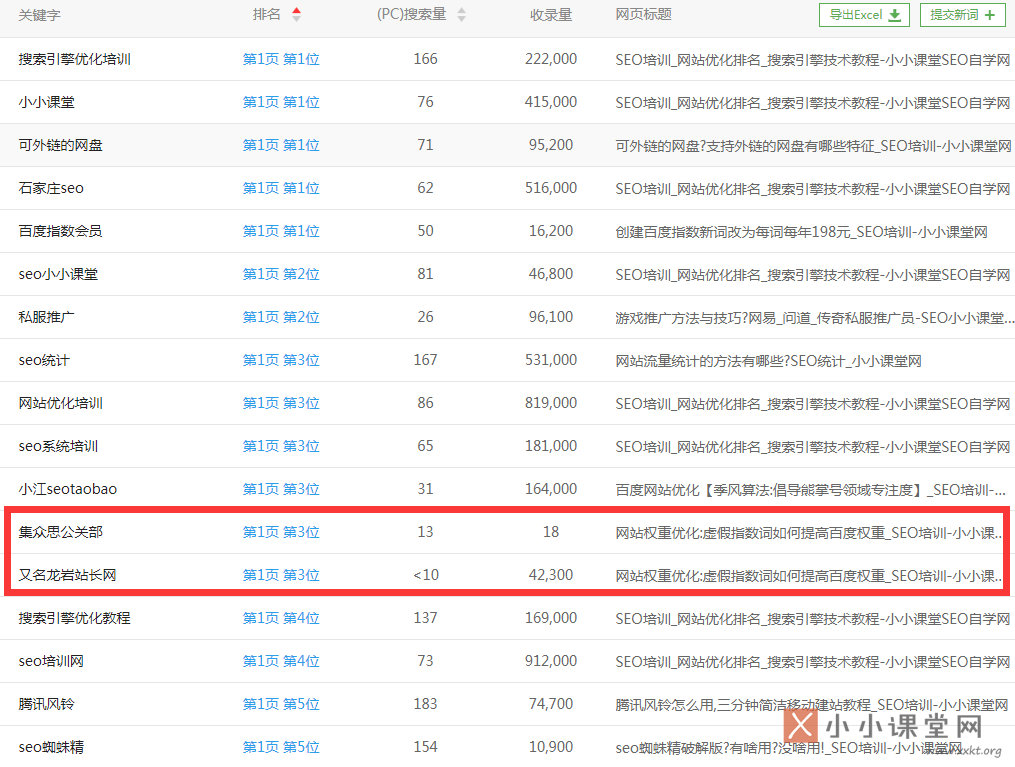Open rank link for 百度指数会员
Screen dimensions: 1015x767
tap(281, 231)
